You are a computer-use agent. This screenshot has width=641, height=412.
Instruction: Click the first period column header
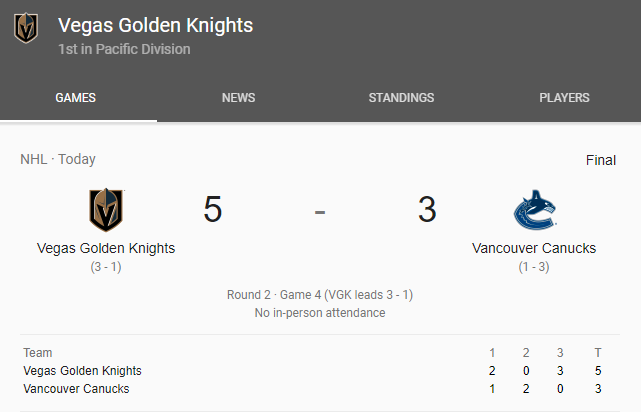coord(492,353)
